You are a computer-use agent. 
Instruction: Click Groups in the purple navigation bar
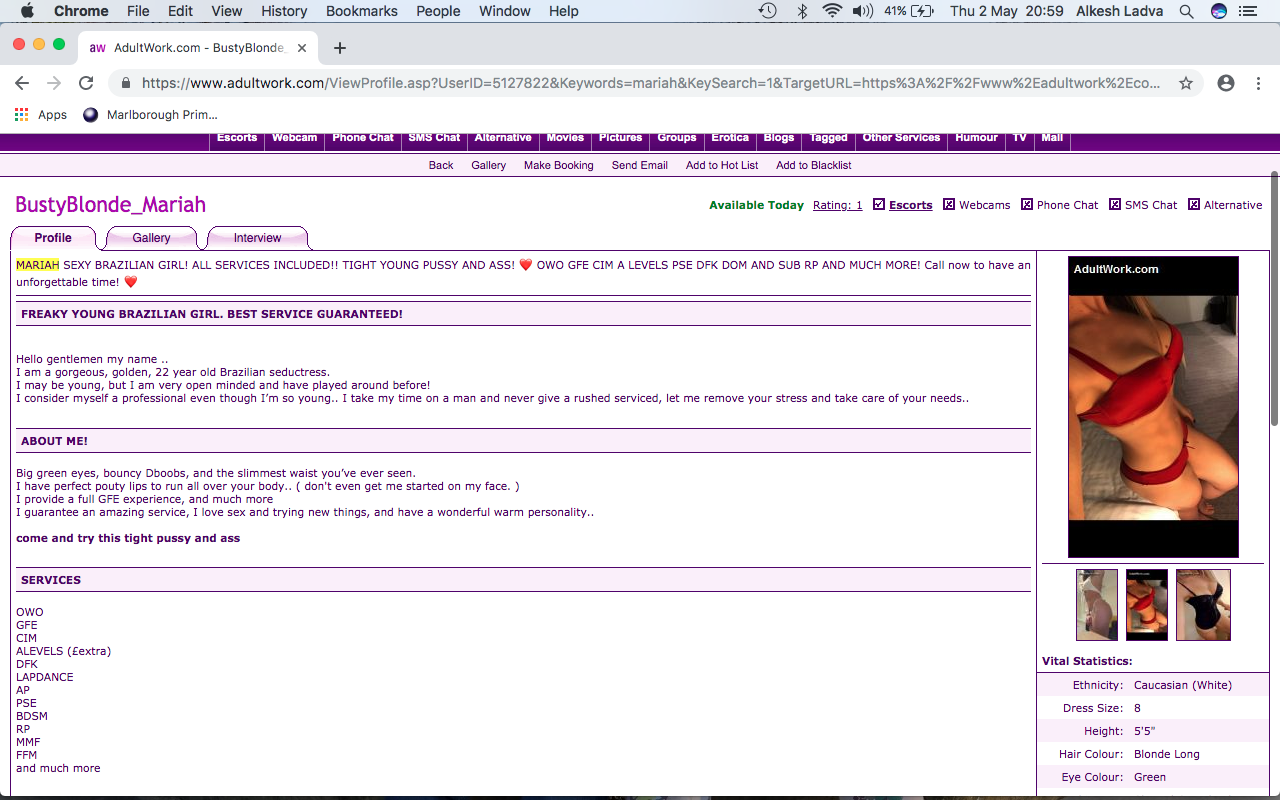coord(677,138)
